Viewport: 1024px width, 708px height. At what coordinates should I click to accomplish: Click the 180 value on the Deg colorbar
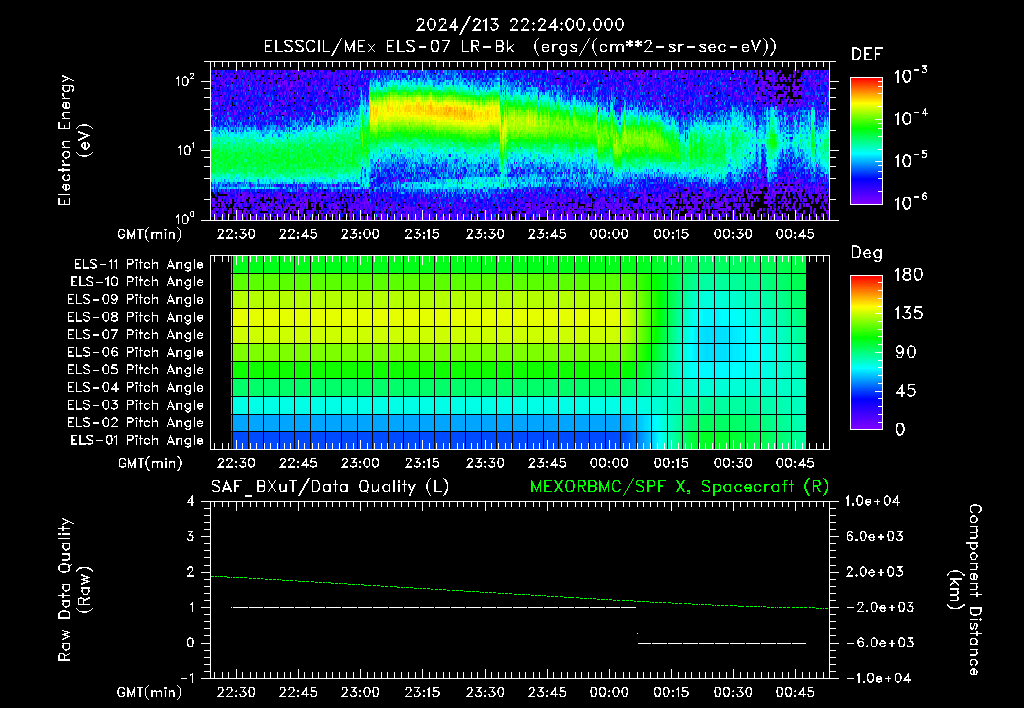(908, 275)
